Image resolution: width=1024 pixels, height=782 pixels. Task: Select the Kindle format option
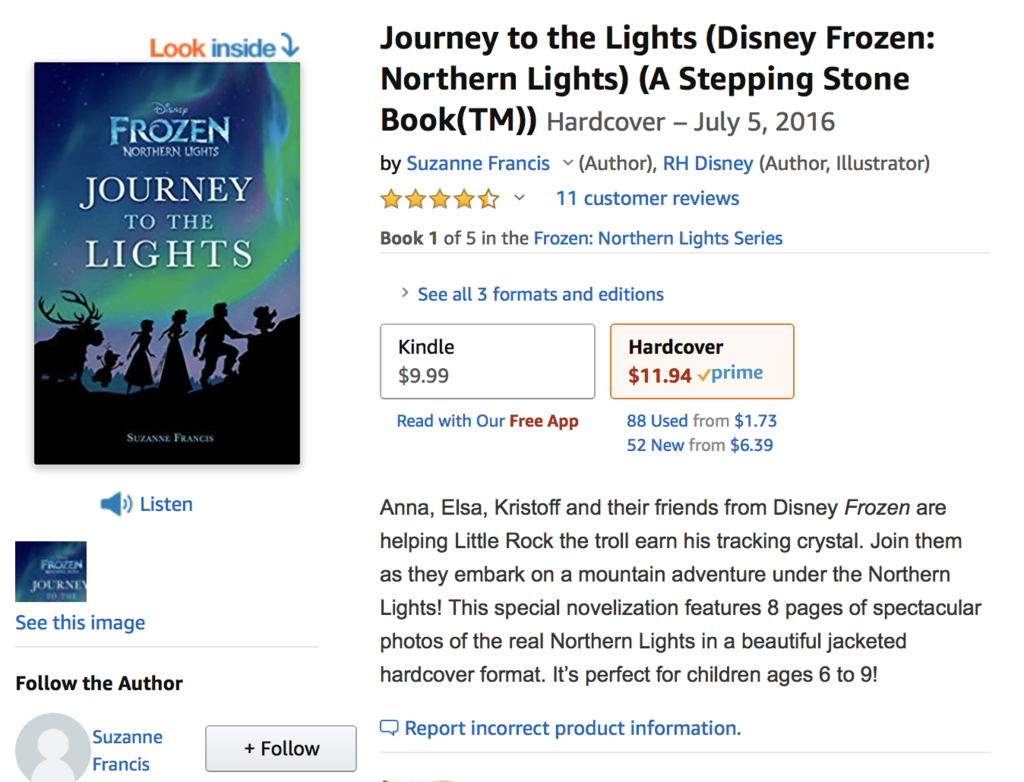(487, 361)
